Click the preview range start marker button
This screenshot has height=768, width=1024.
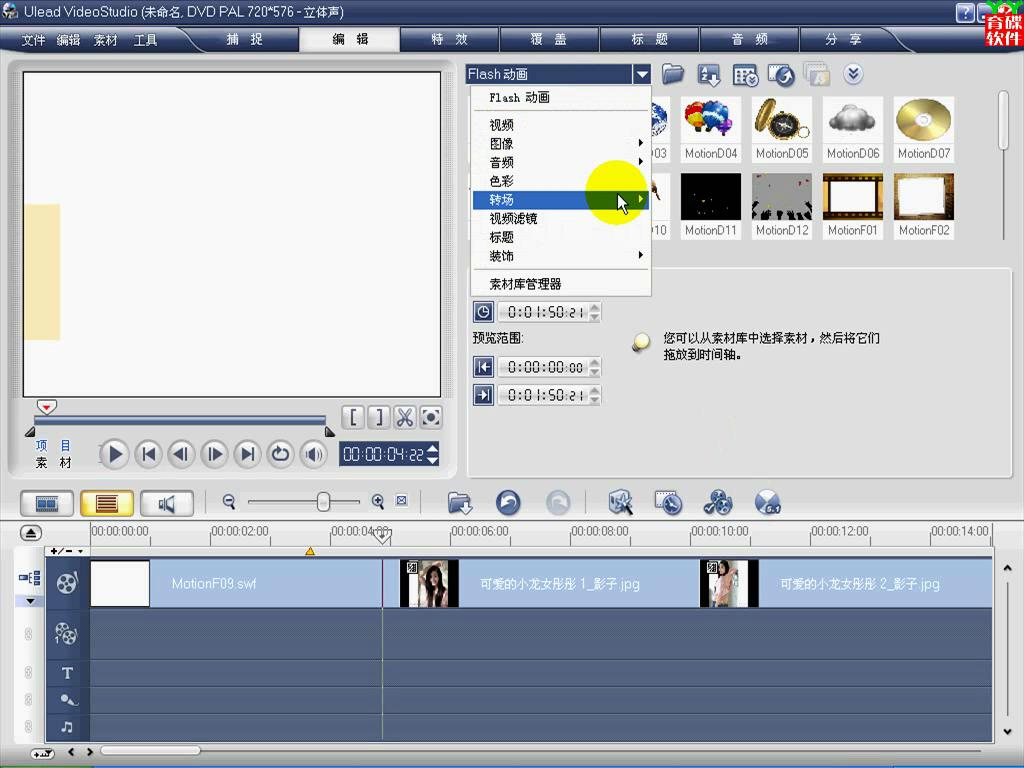[x=483, y=367]
